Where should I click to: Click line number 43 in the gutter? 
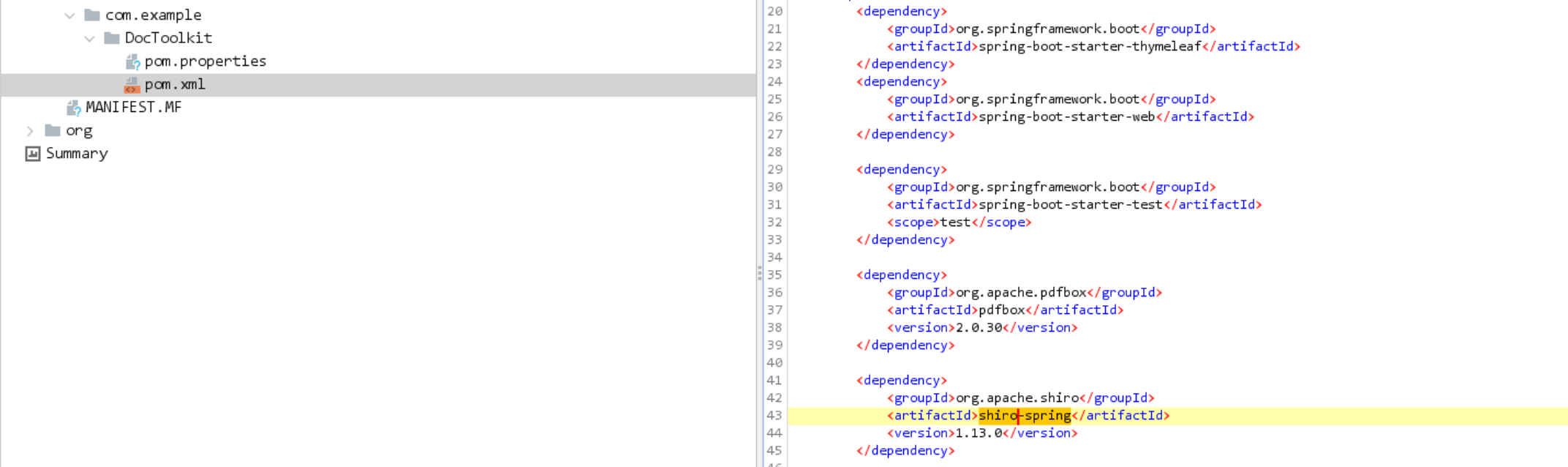point(774,415)
